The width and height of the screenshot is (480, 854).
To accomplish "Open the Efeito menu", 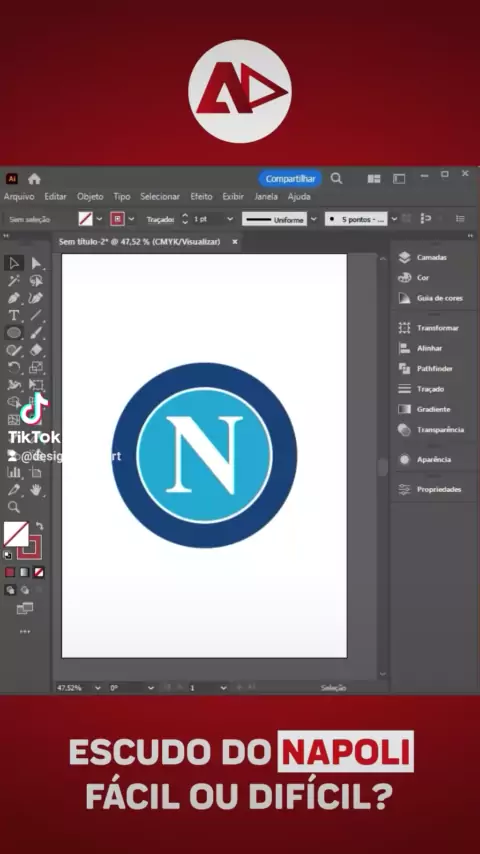I will point(201,197).
